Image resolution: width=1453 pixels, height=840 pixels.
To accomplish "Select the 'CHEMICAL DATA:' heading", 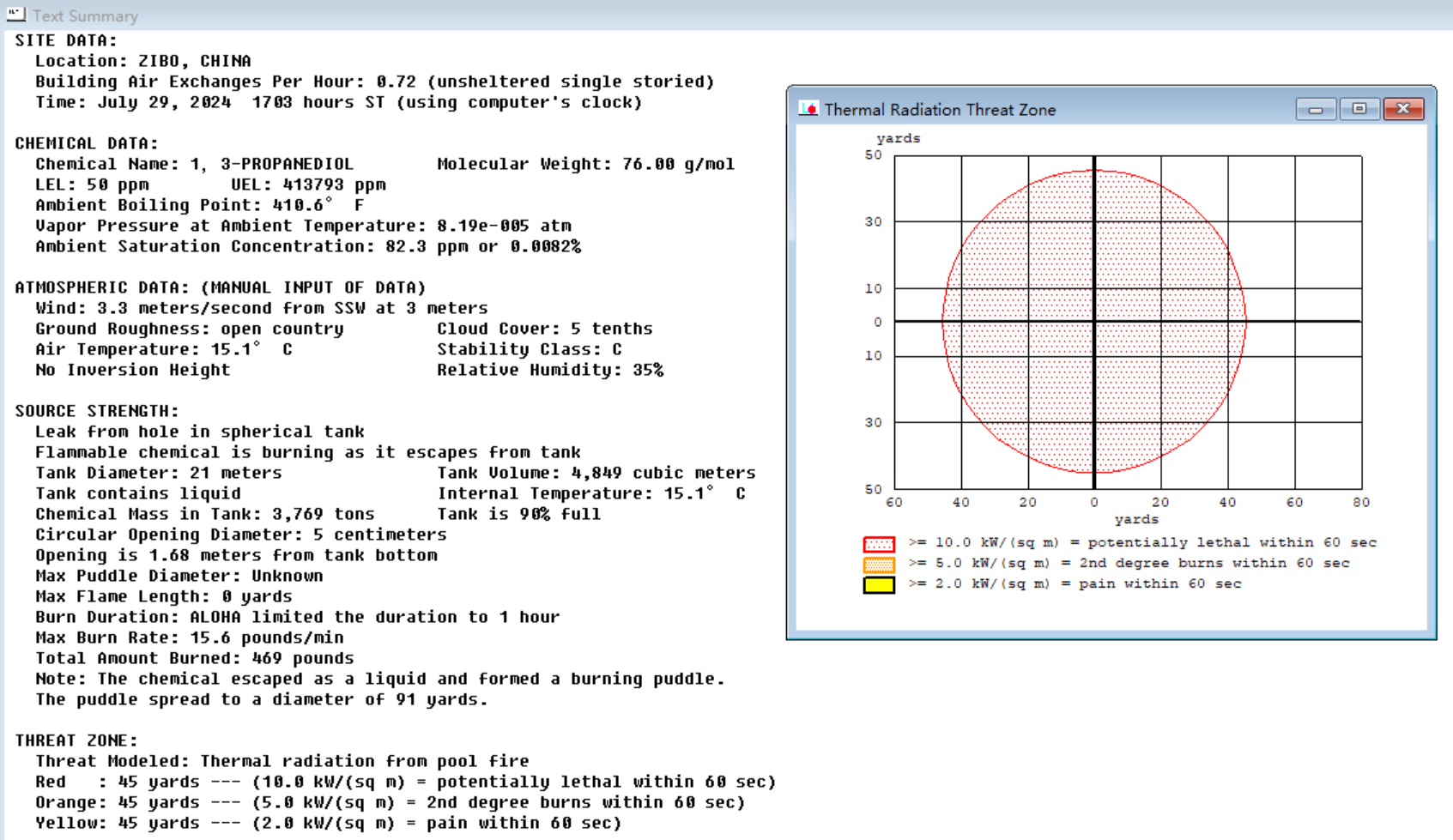I will point(87,143).
